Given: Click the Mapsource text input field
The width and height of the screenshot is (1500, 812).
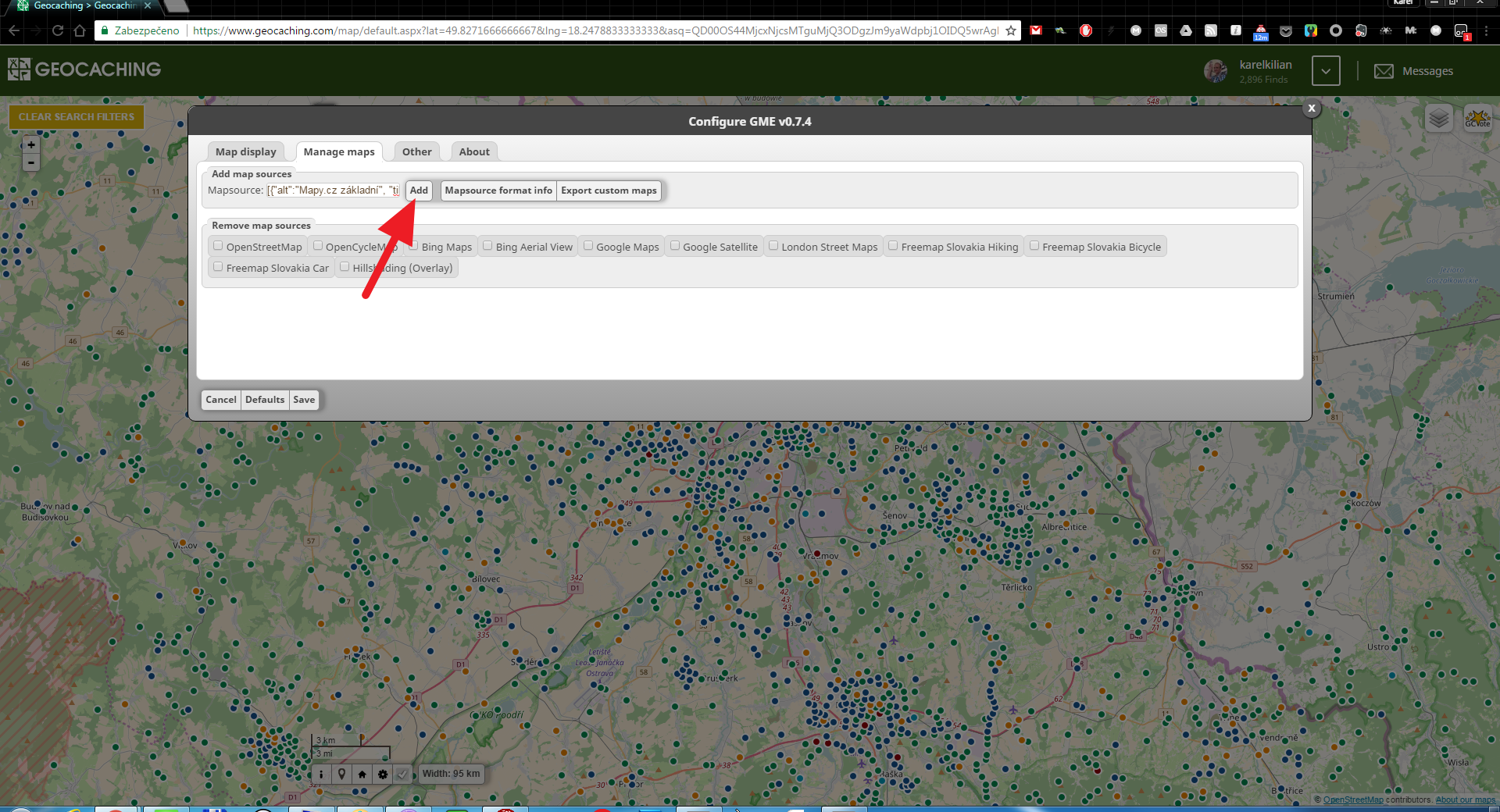Looking at the screenshot, I should tap(334, 191).
